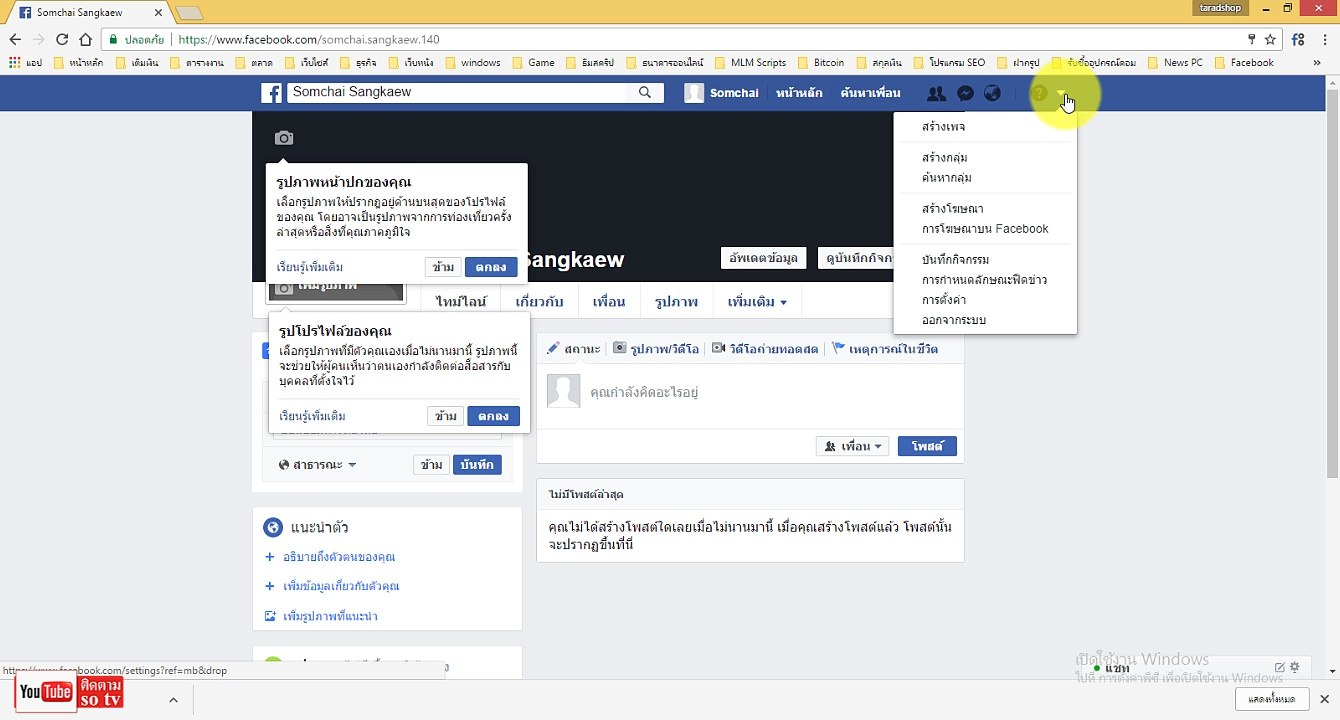Reload the page
Viewport: 1340px width, 720px height.
pos(62,40)
